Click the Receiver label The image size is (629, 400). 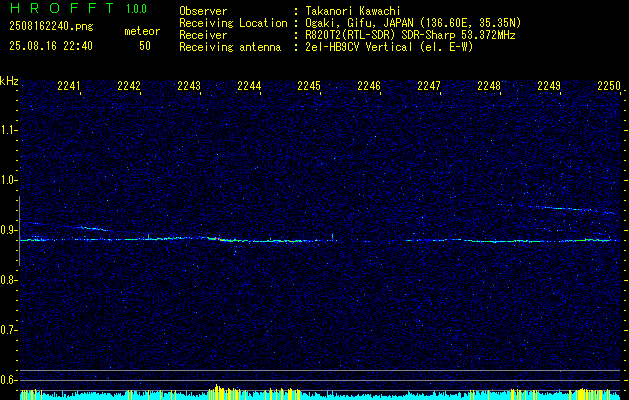point(203,35)
